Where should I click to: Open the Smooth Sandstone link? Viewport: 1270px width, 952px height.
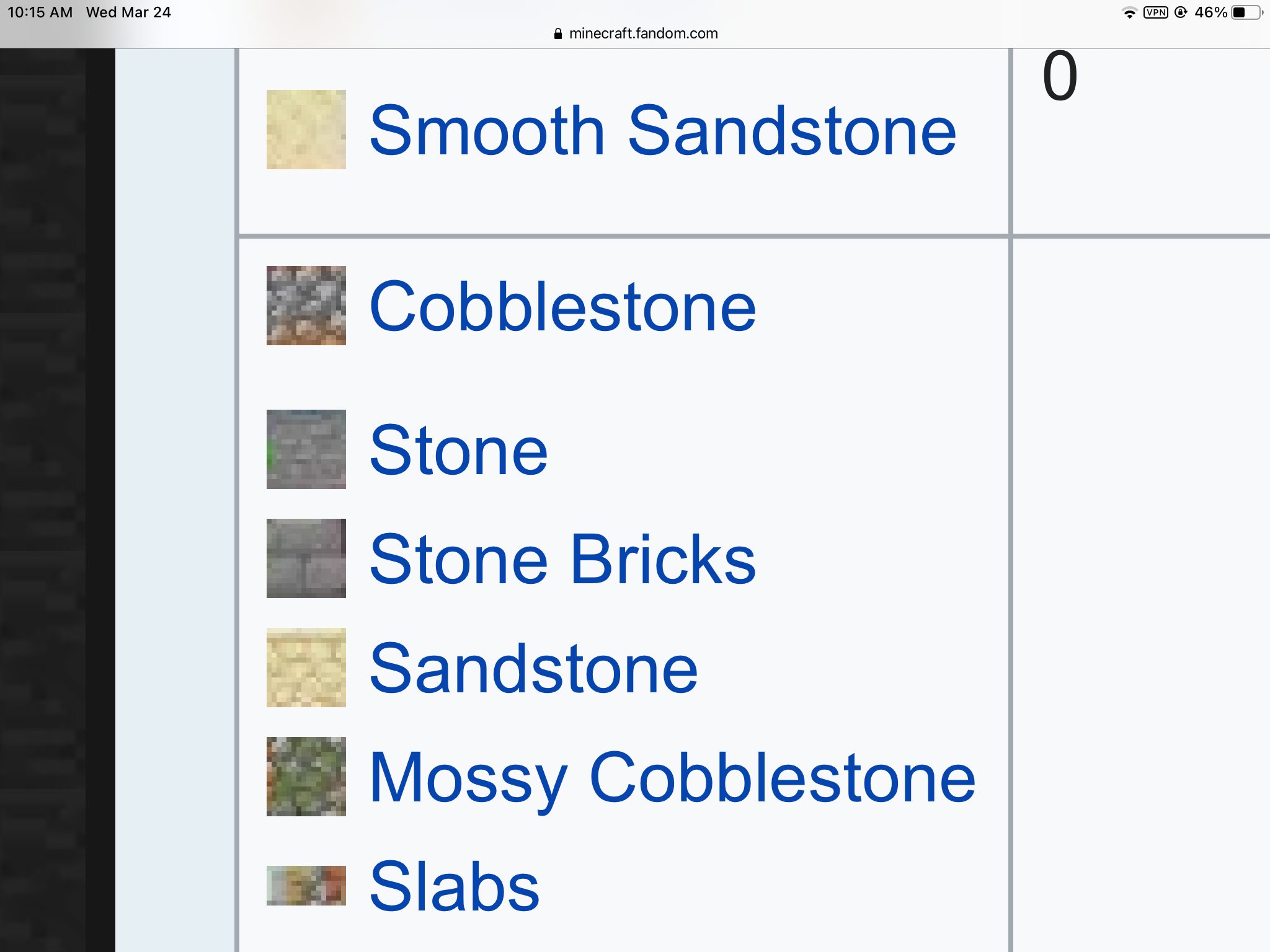[662, 131]
